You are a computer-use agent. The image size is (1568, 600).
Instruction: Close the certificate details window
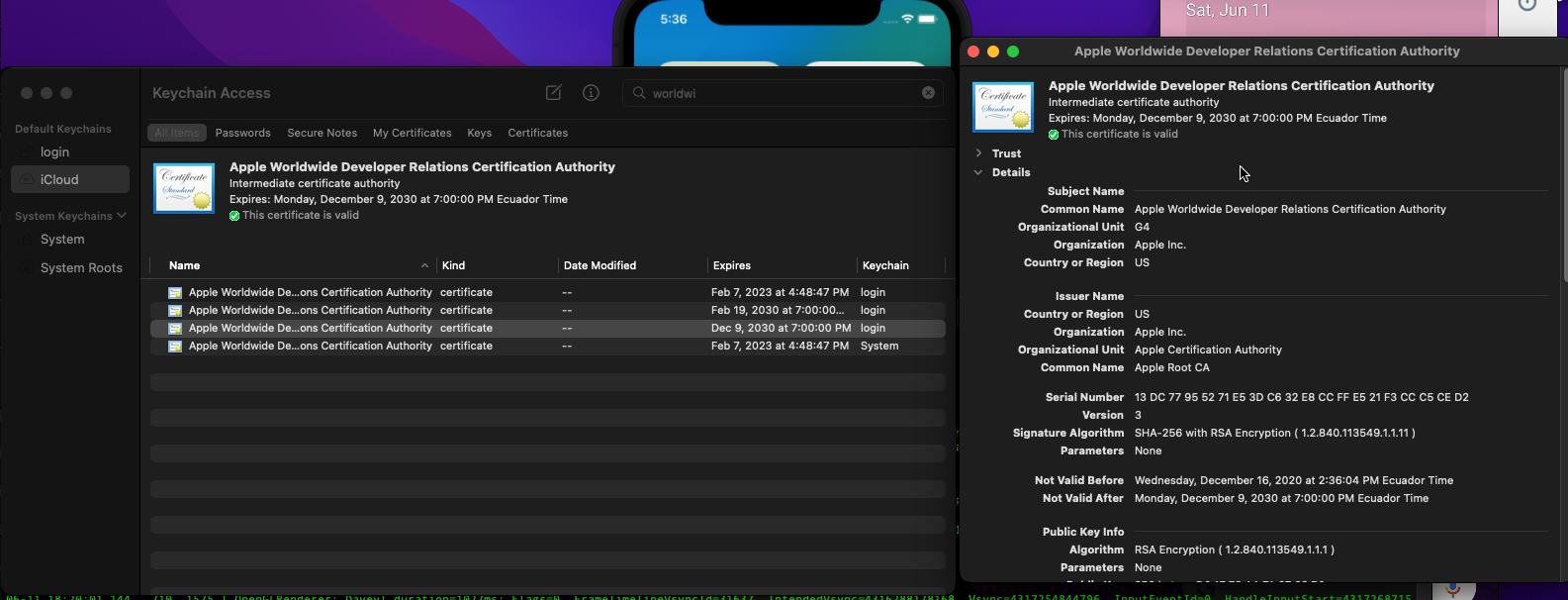[x=973, y=51]
